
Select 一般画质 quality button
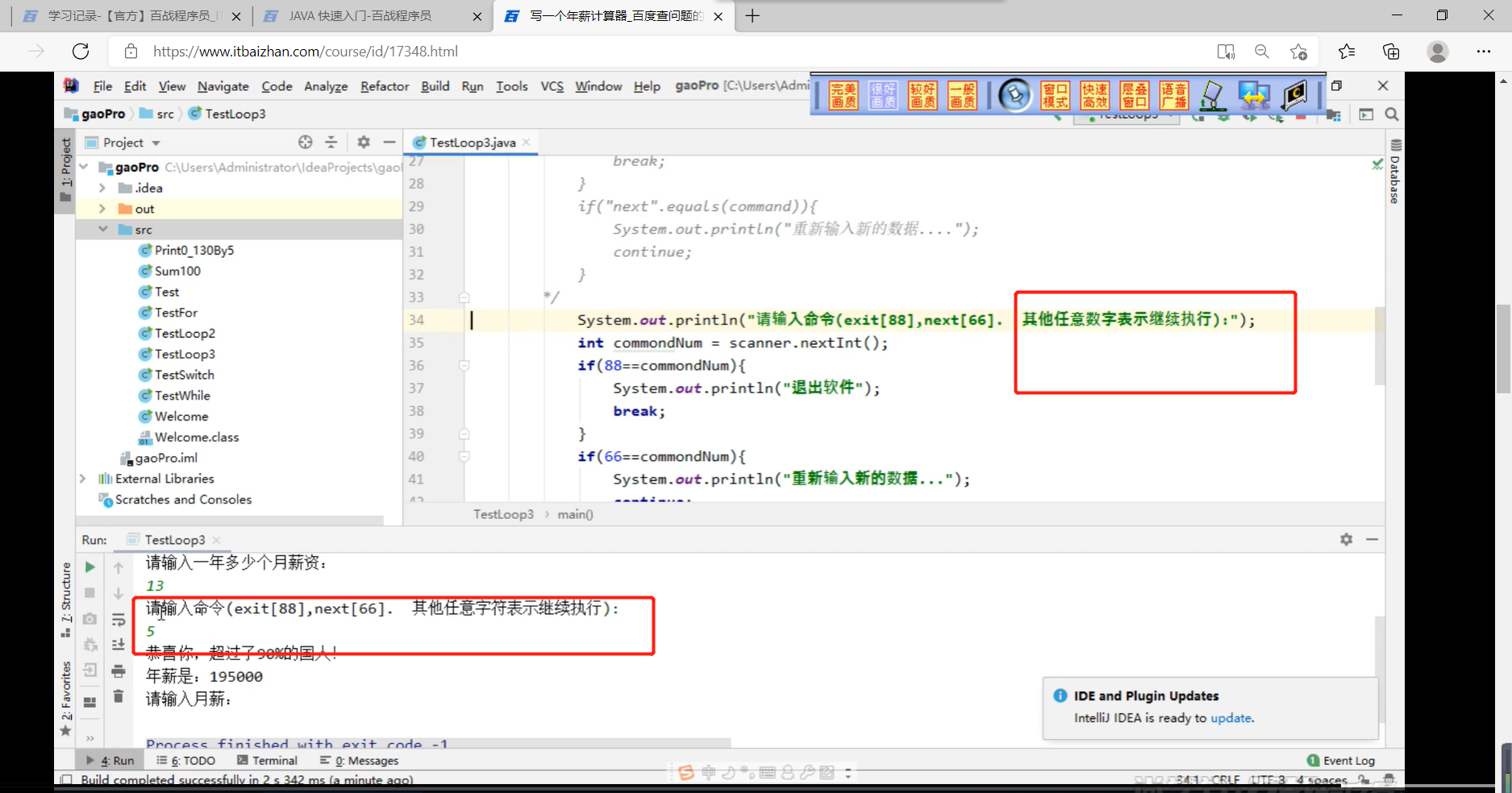[x=962, y=95]
